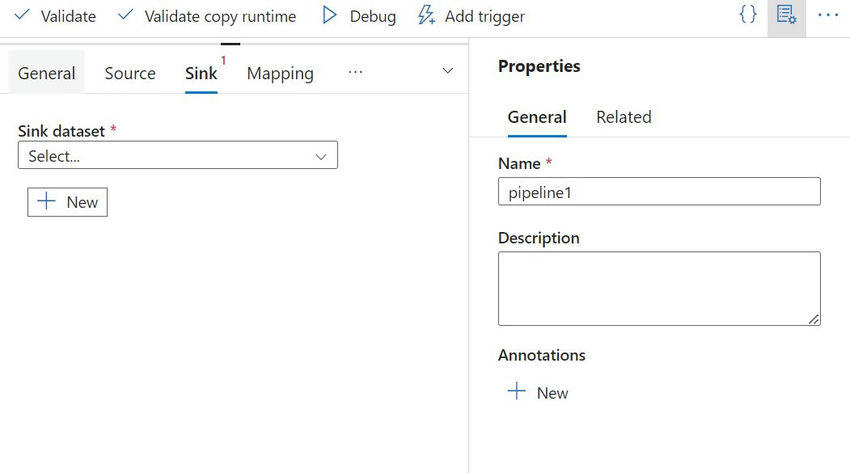Select the Sink tab
This screenshot has height=473, width=850.
201,73
